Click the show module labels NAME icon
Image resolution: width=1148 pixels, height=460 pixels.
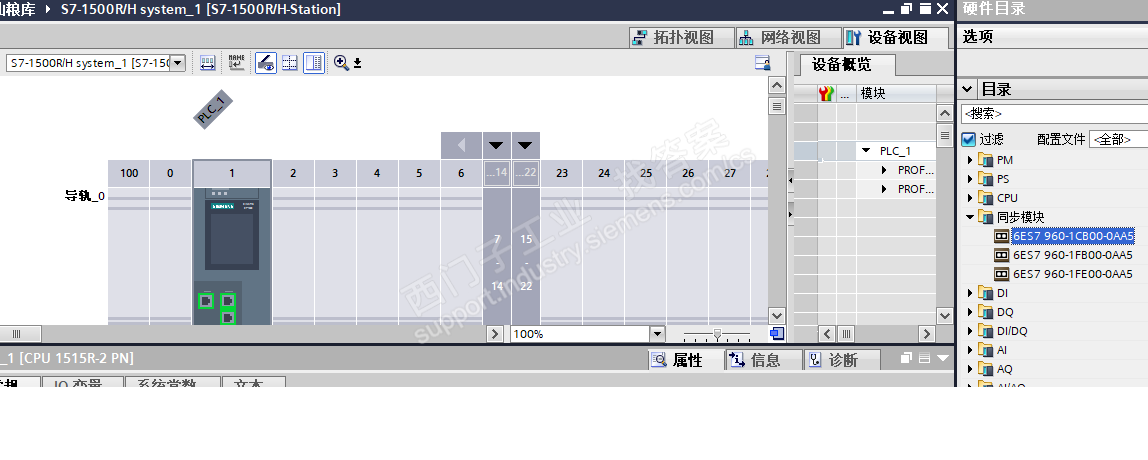(236, 63)
